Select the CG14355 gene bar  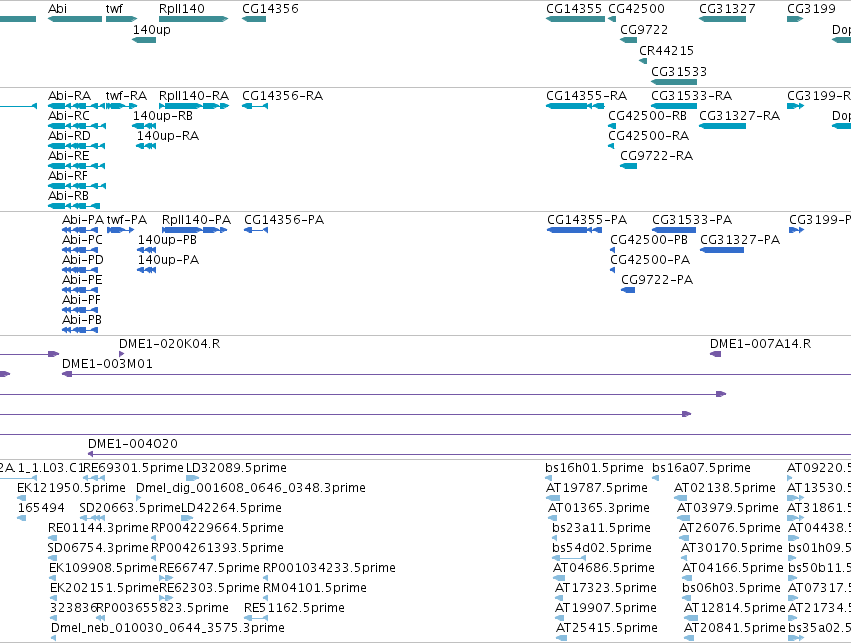click(x=575, y=19)
